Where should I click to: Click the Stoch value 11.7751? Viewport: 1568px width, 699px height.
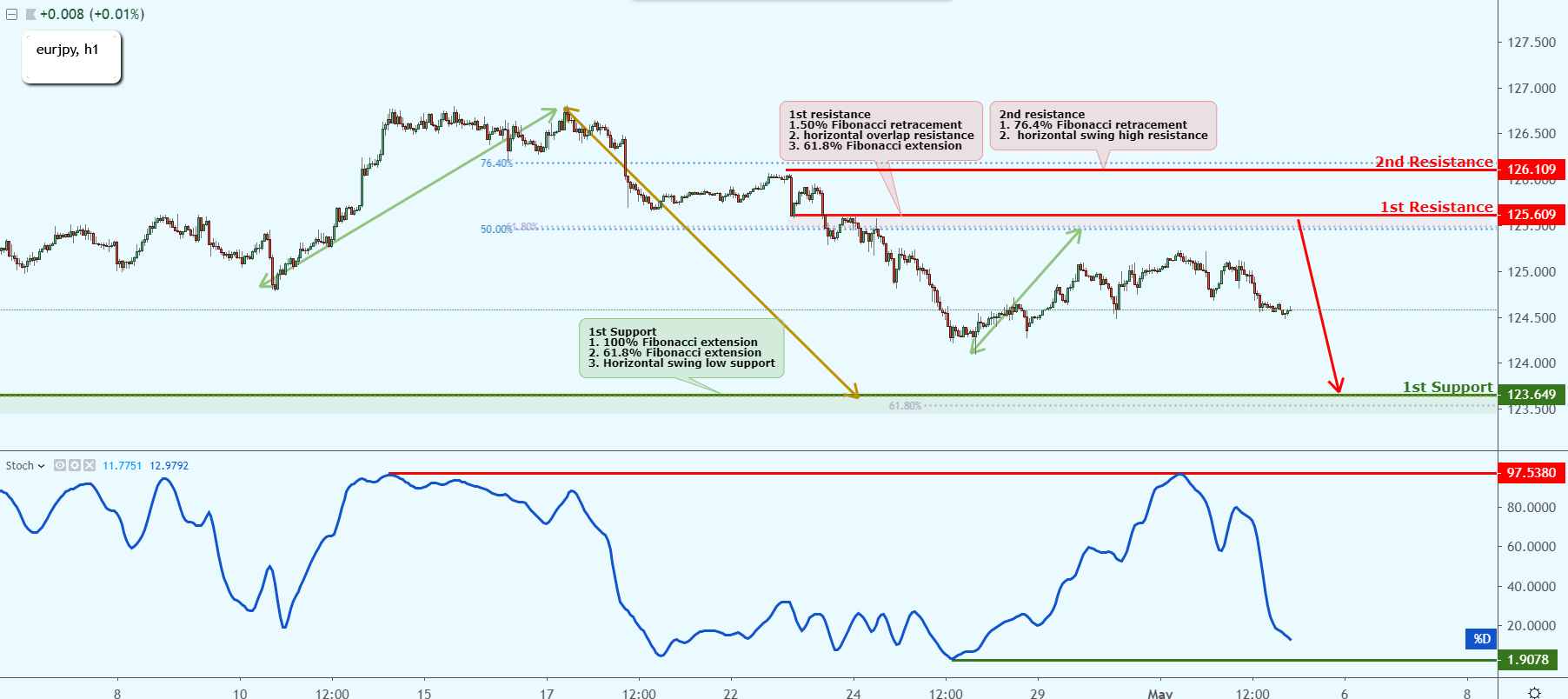(x=122, y=466)
